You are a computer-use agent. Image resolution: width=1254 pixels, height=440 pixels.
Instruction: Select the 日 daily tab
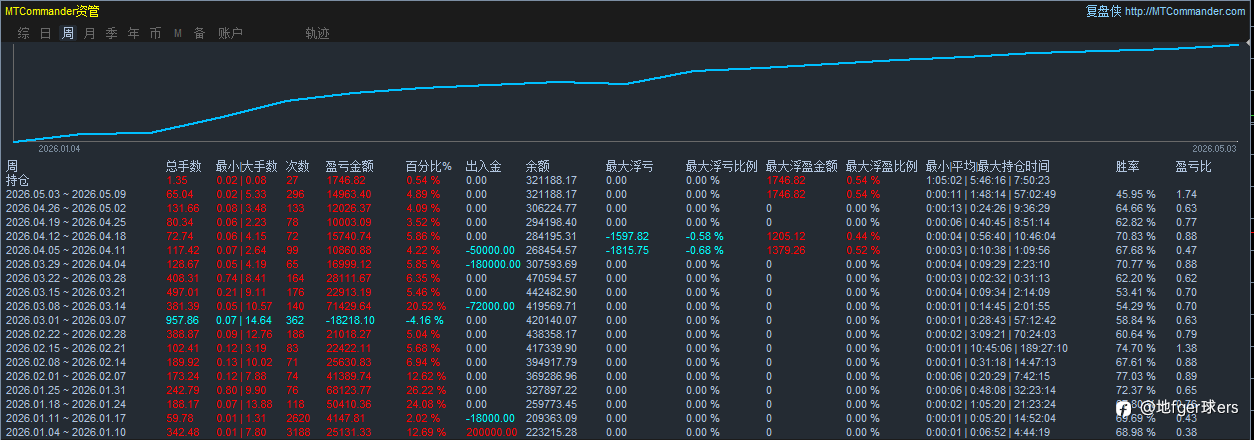coord(46,33)
